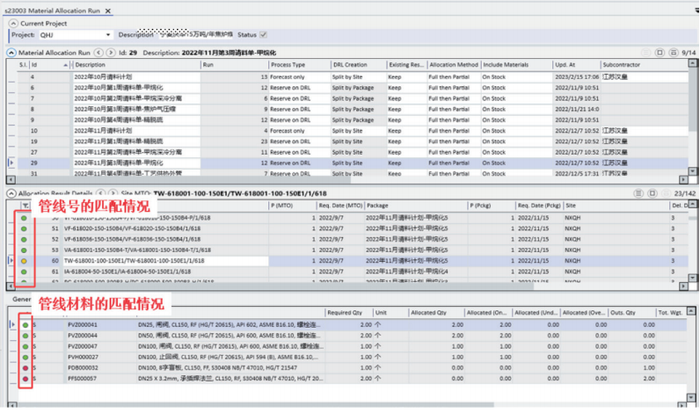
Task: Collapse the Current Project section
Action: click(13, 22)
